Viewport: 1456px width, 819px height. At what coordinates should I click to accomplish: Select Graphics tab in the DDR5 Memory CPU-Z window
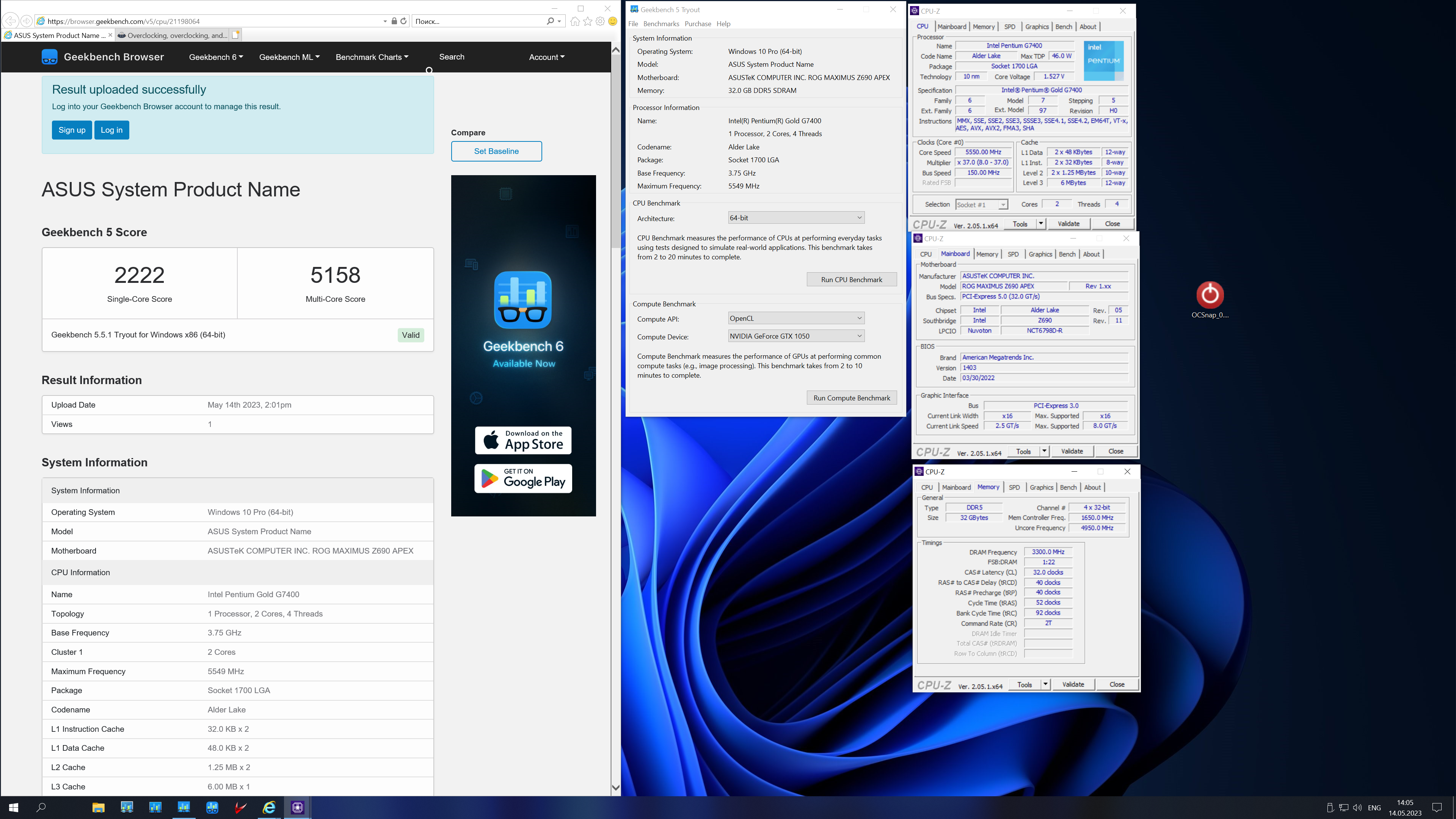pyautogui.click(x=1041, y=487)
